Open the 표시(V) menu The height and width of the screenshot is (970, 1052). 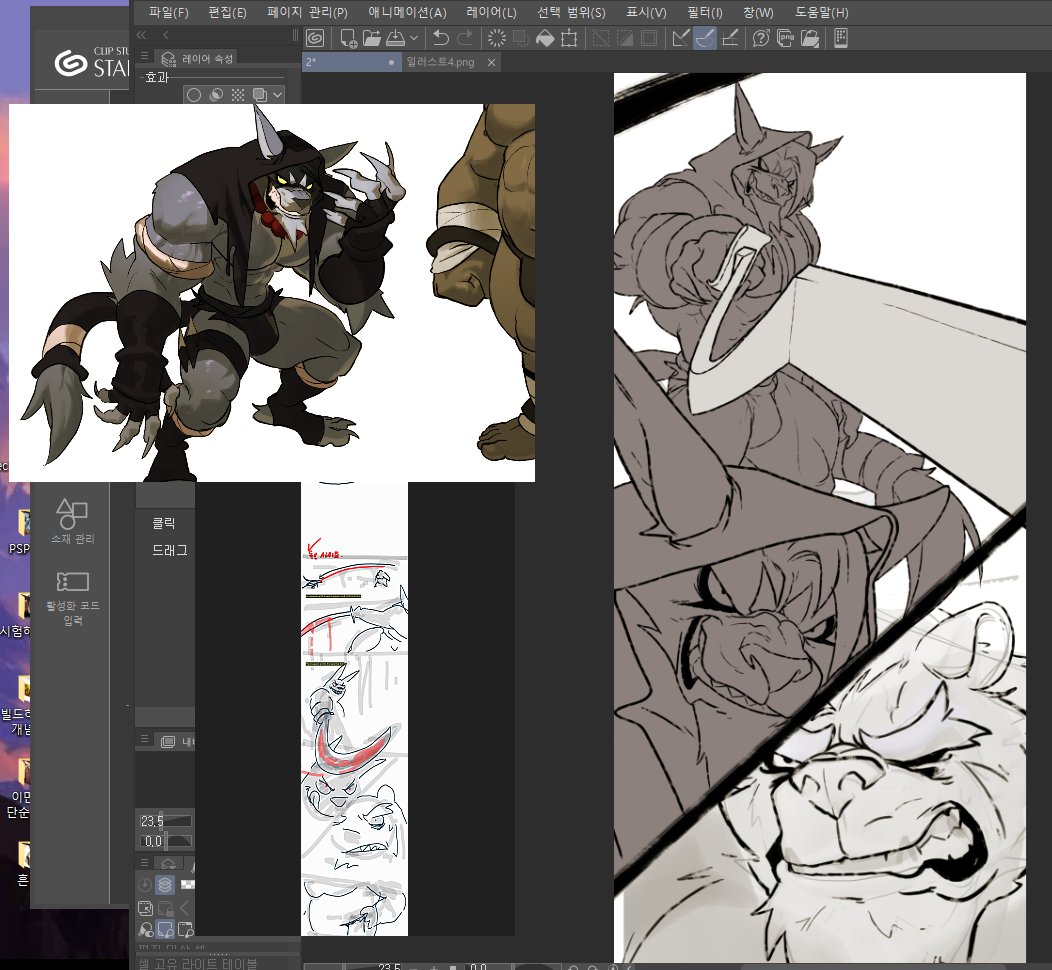[646, 12]
